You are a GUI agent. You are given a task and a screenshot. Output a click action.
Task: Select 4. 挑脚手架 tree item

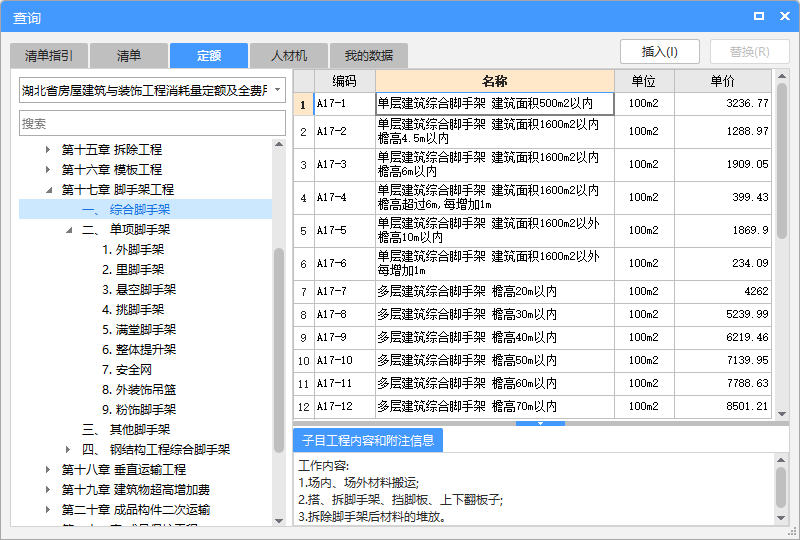coord(133,309)
